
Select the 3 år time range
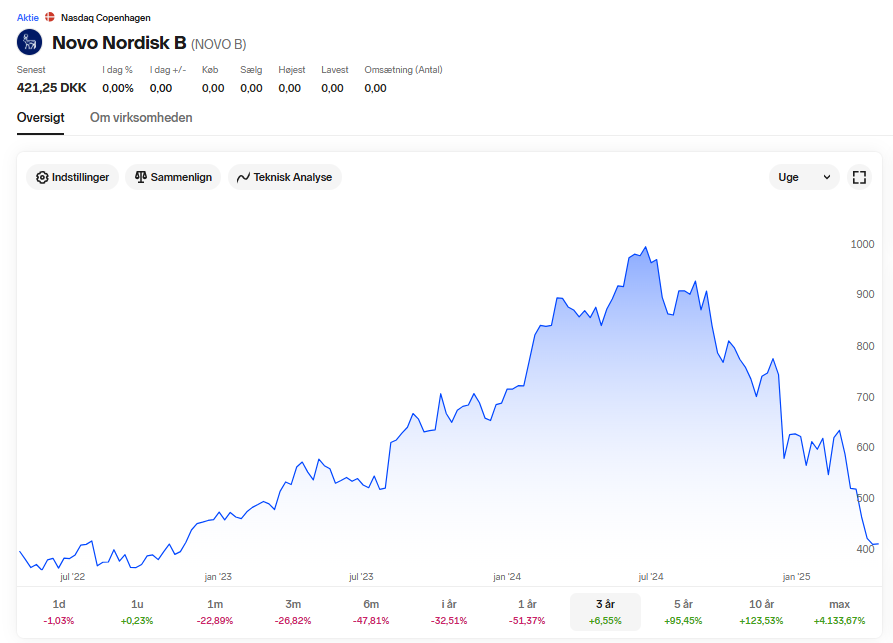coord(605,612)
